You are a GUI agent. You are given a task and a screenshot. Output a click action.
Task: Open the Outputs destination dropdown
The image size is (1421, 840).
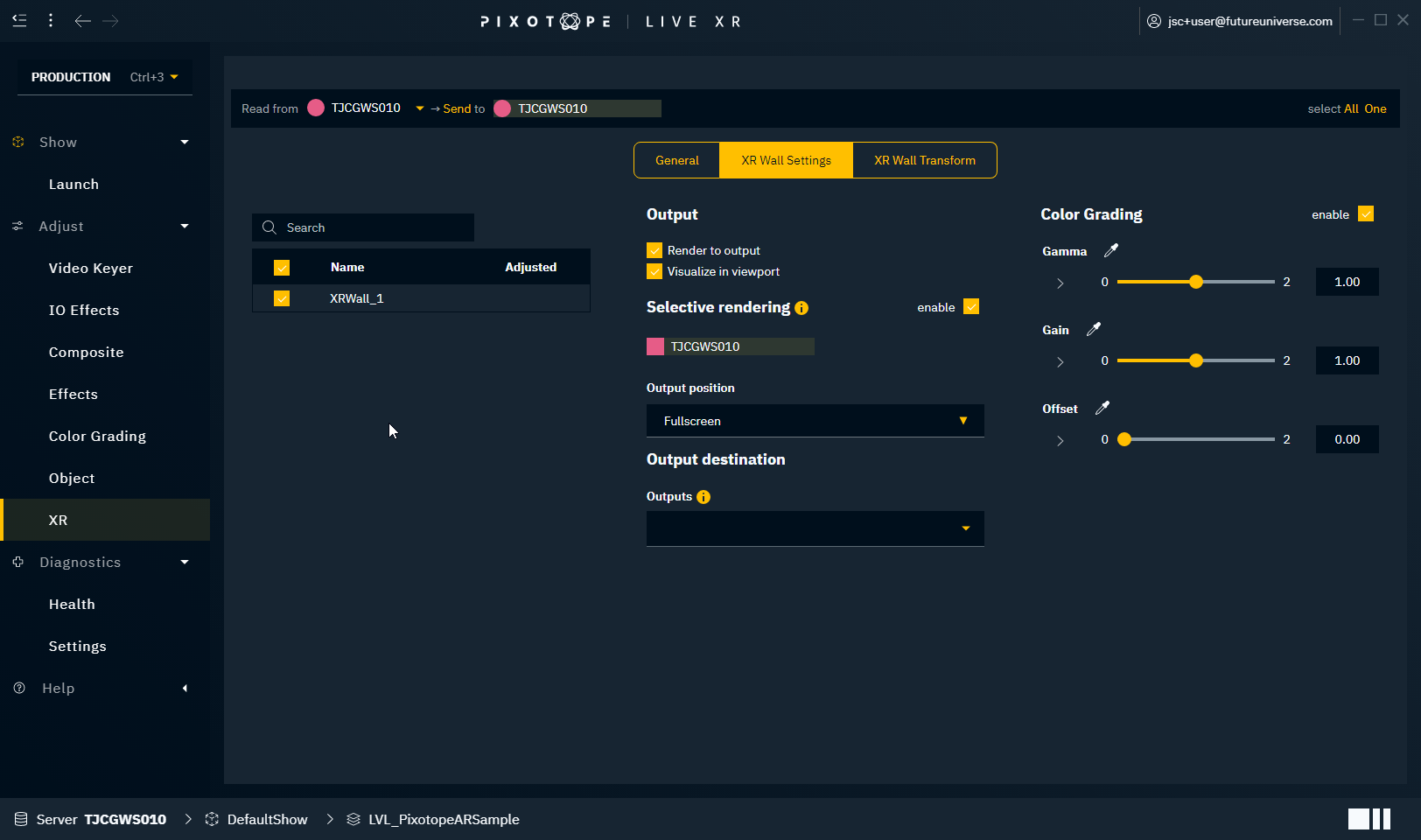click(815, 528)
